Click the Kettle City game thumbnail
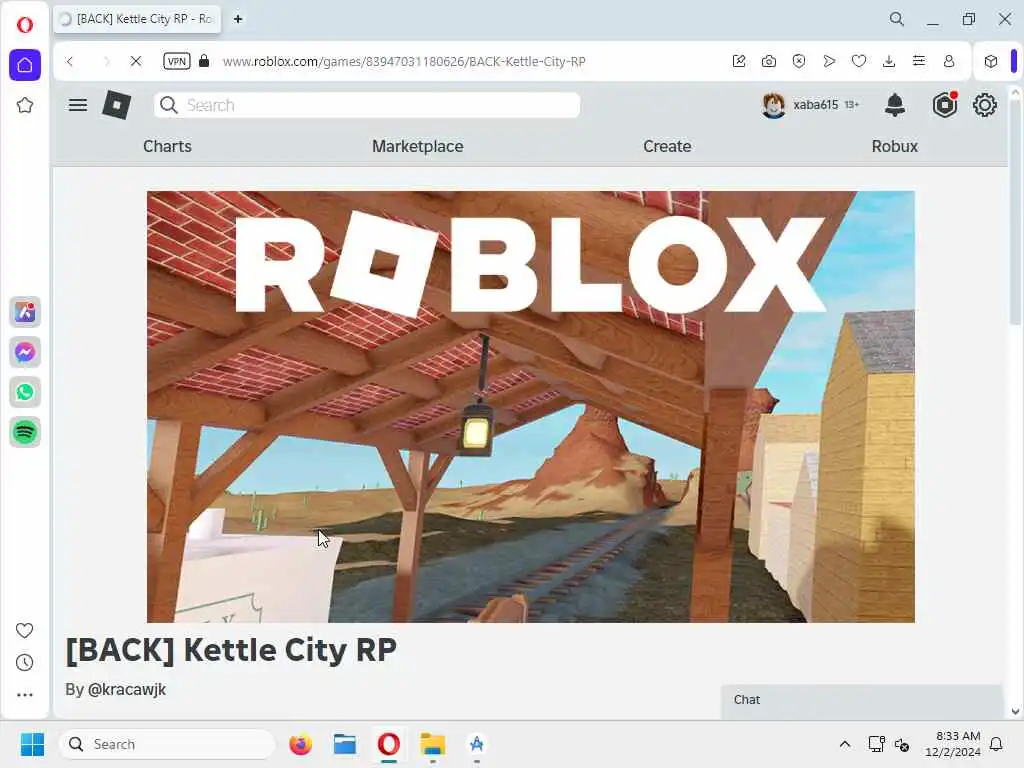 pyautogui.click(x=530, y=406)
